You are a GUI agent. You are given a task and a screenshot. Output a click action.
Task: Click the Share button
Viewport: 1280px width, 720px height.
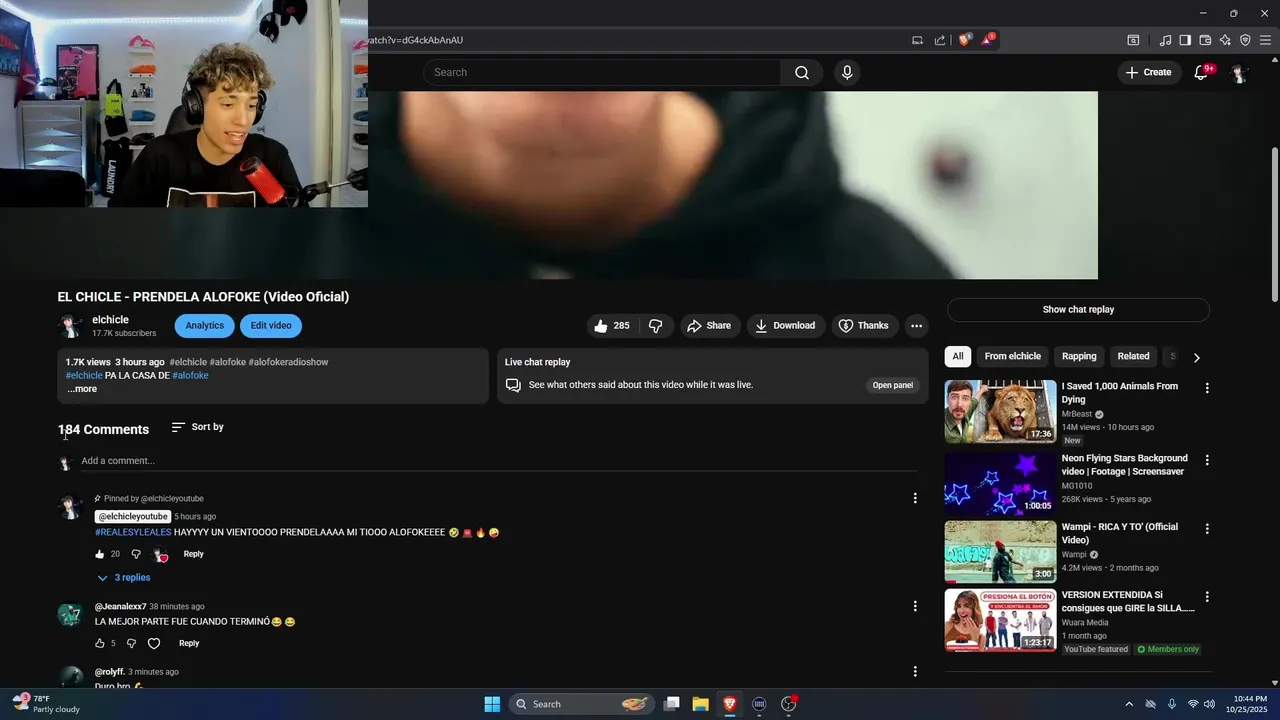coord(709,326)
